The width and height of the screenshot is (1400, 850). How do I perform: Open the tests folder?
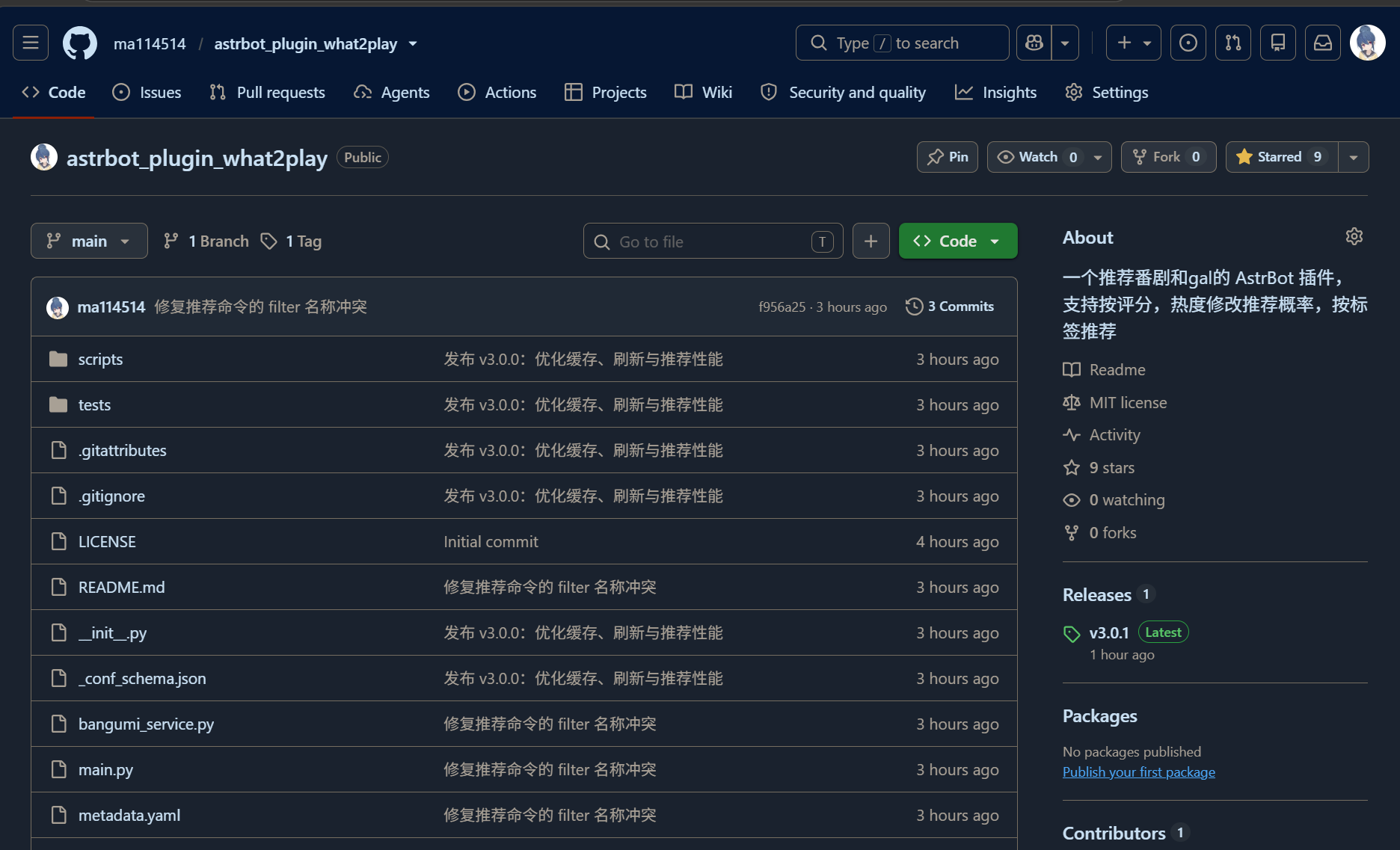(94, 404)
